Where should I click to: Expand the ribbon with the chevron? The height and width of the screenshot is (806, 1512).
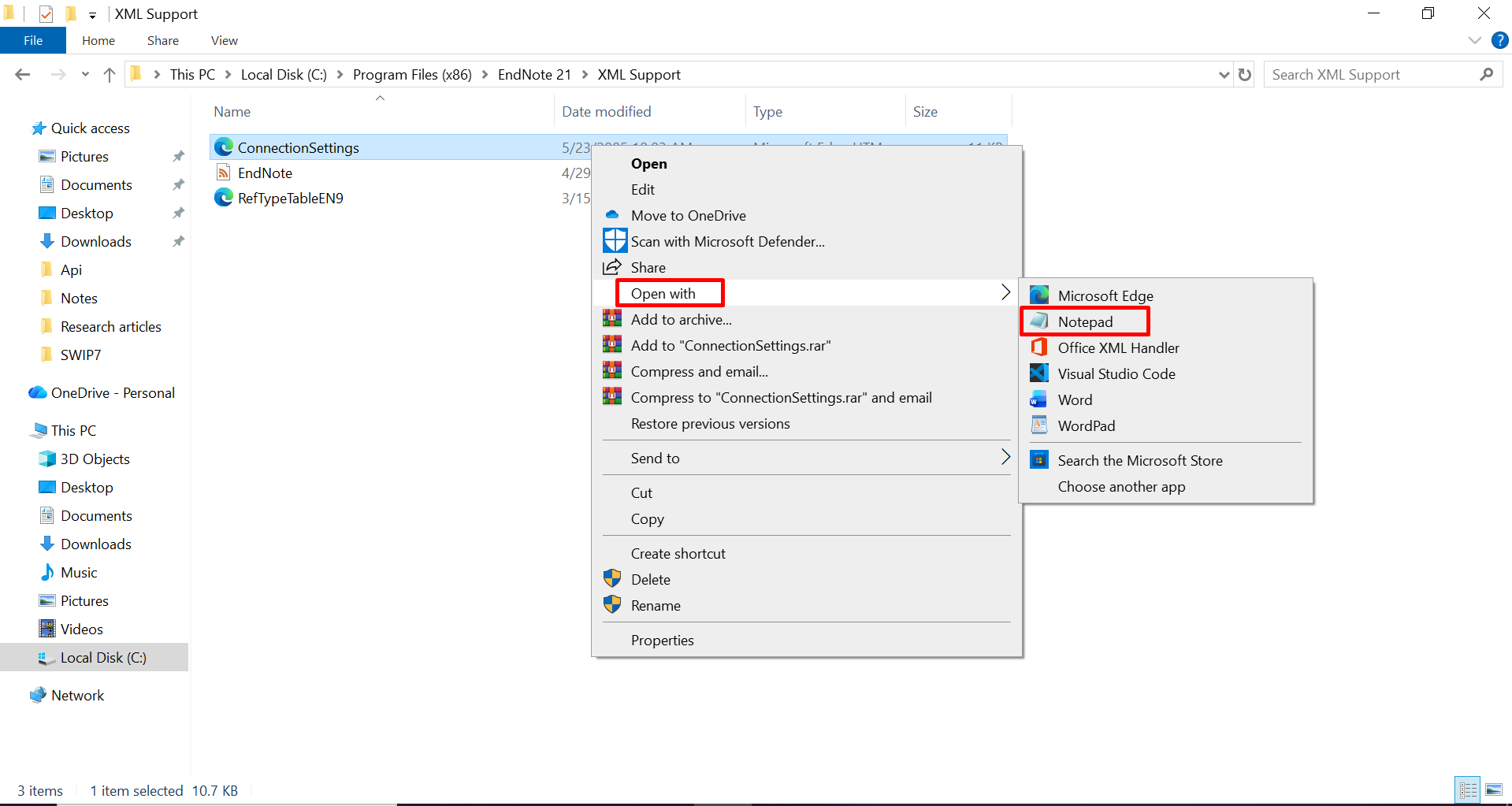(1475, 40)
